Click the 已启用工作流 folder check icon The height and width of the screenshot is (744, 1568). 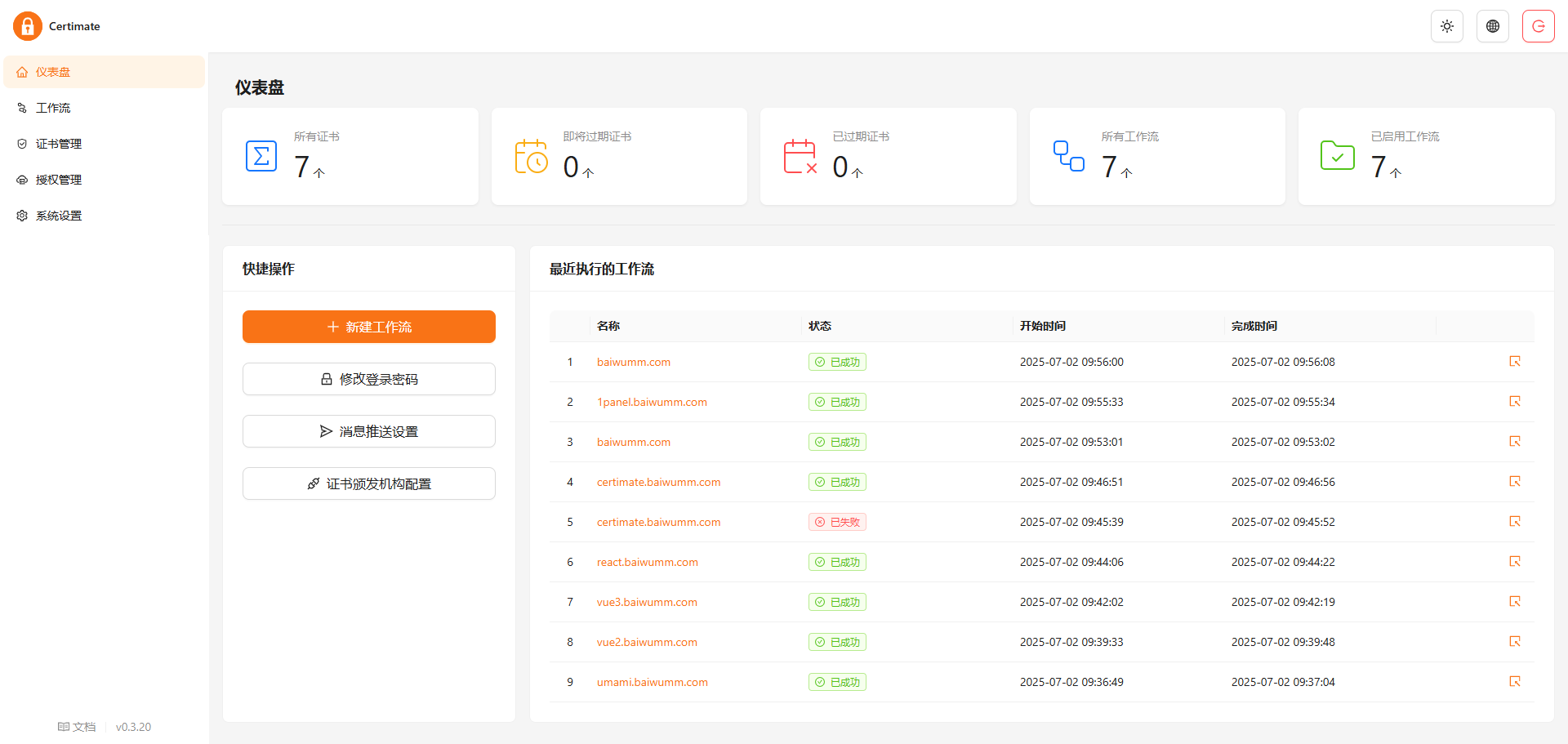pyautogui.click(x=1338, y=155)
